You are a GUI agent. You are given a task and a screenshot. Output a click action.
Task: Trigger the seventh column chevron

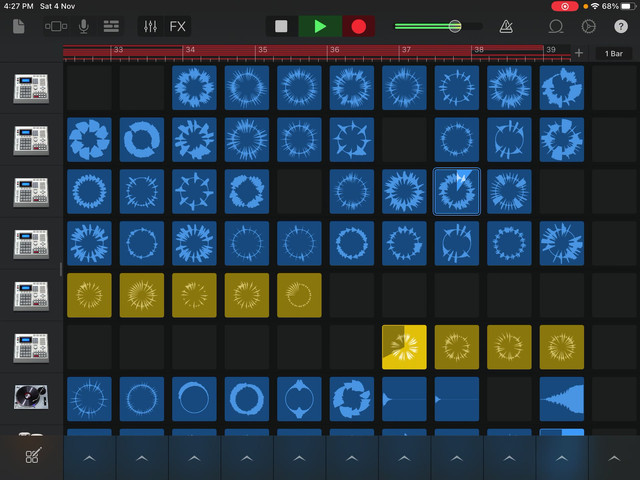point(404,458)
